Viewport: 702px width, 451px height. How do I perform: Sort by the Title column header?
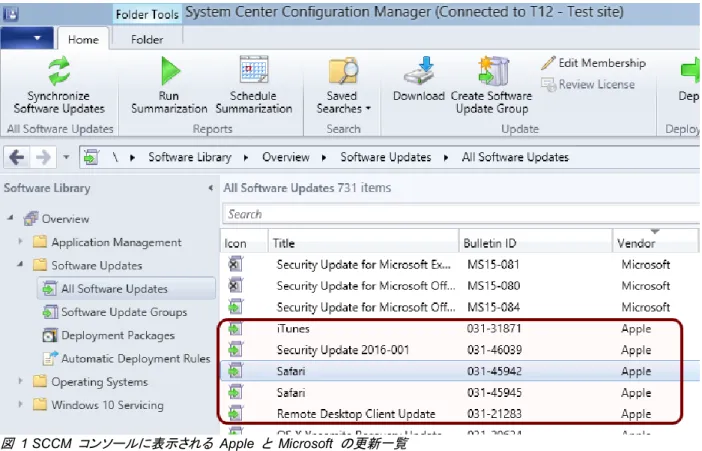[x=364, y=243]
